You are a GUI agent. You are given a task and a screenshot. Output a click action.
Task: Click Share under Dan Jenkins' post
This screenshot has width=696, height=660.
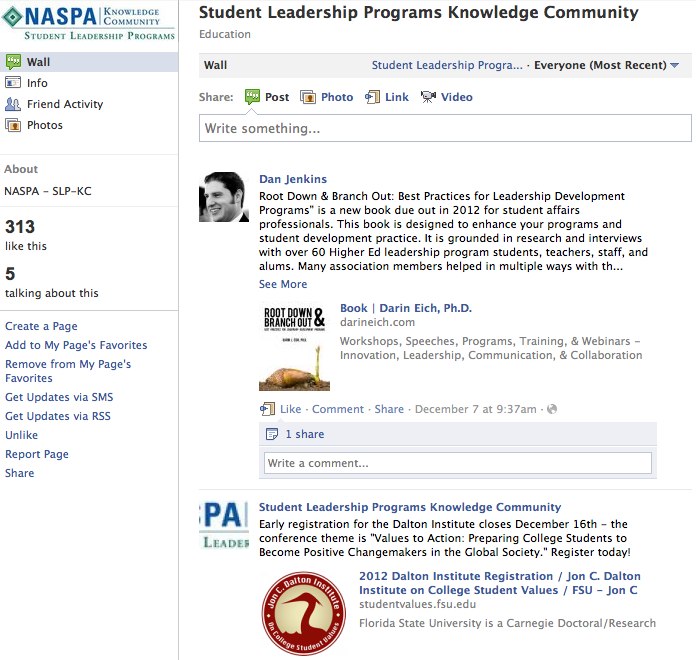coord(389,409)
